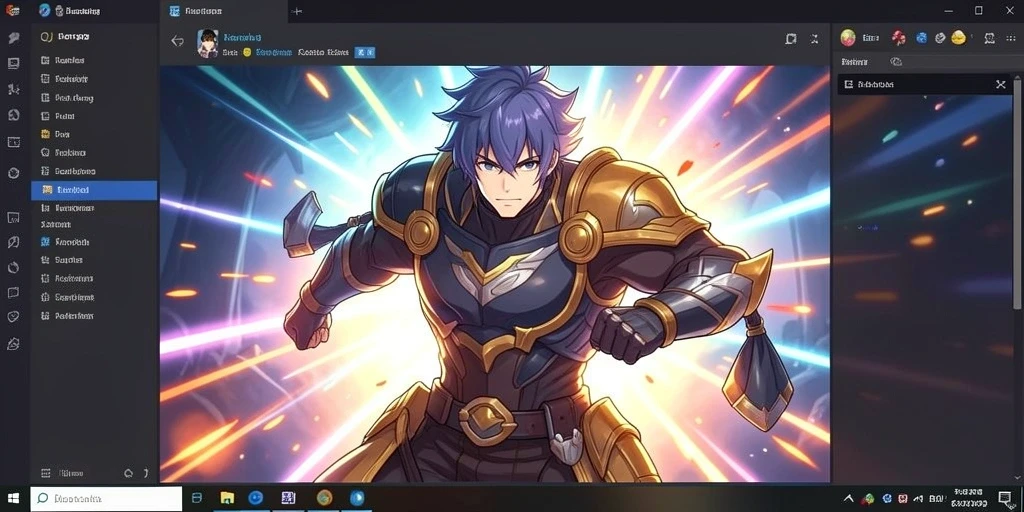Open the purple app on the taskbar
Image resolution: width=1024 pixels, height=512 pixels.
[x=289, y=498]
